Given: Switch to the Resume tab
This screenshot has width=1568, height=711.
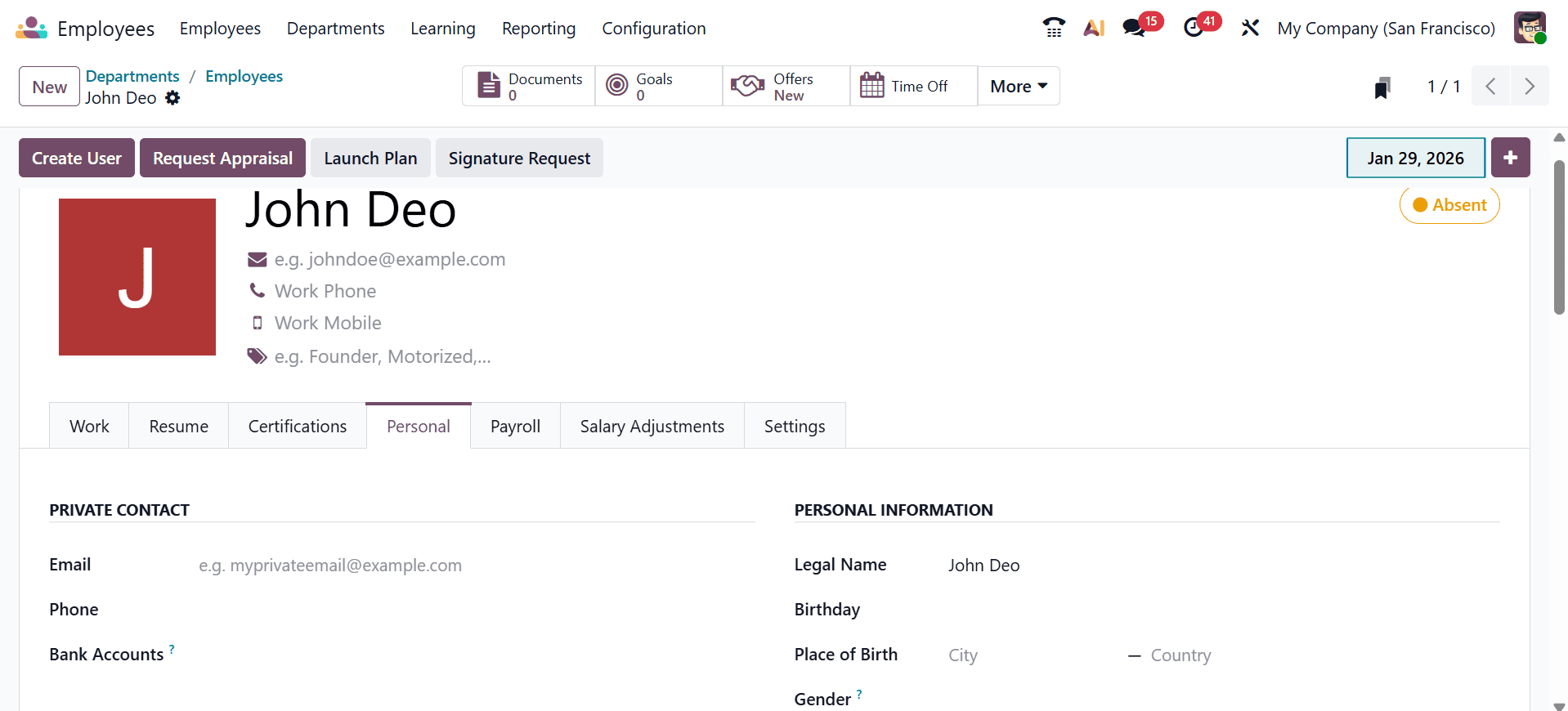Looking at the screenshot, I should 179,426.
